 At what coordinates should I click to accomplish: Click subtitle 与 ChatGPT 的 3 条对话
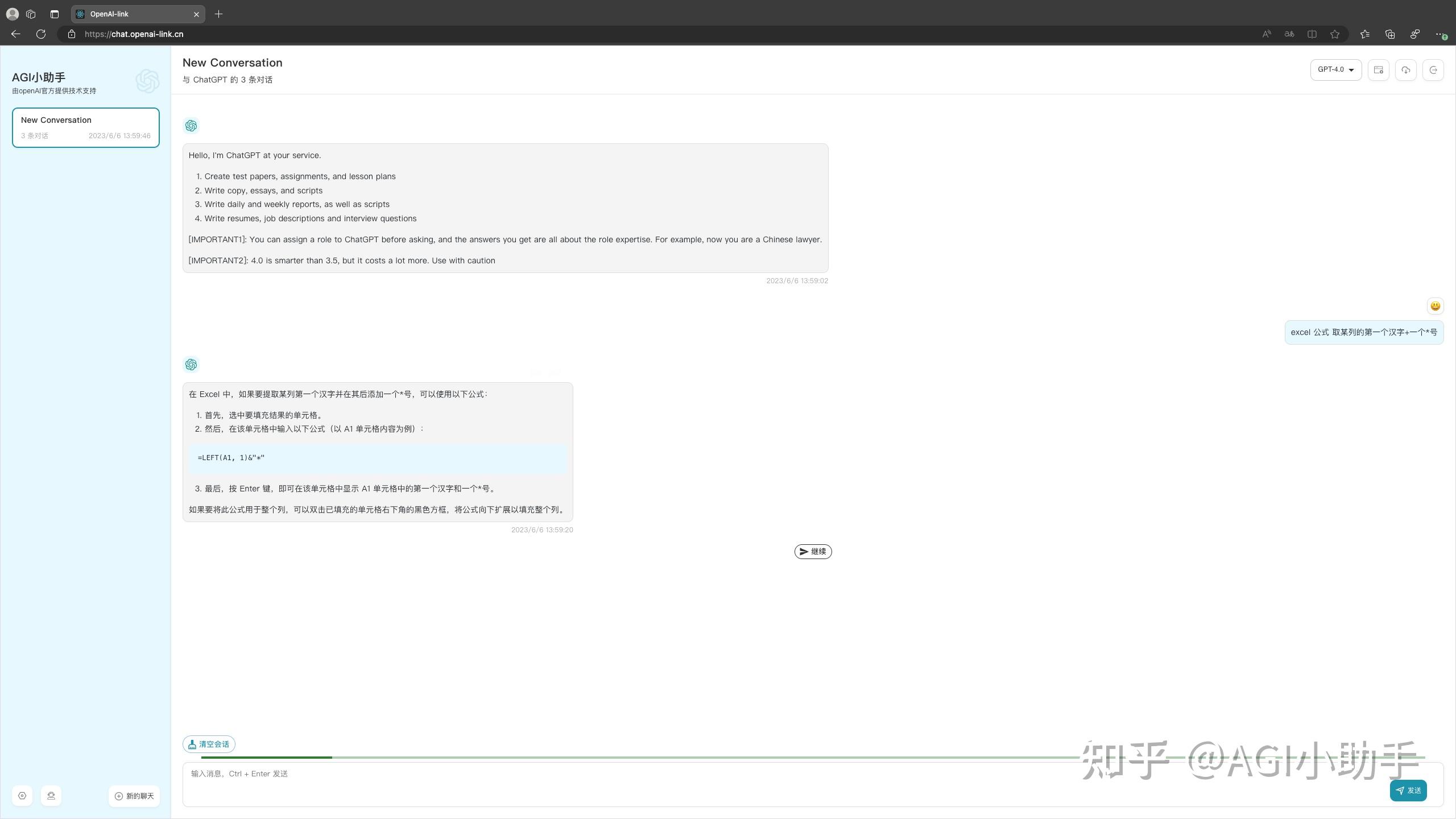pyautogui.click(x=227, y=80)
